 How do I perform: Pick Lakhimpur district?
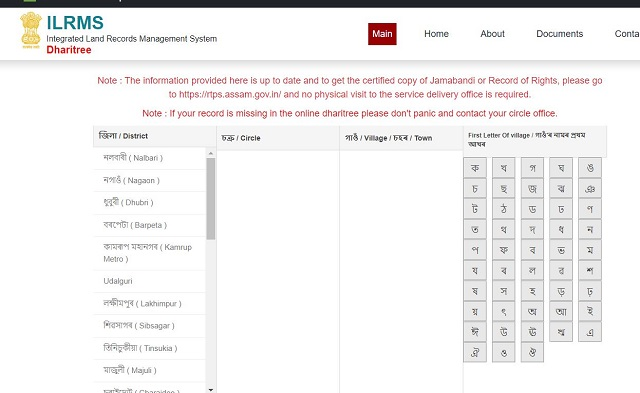coord(149,304)
